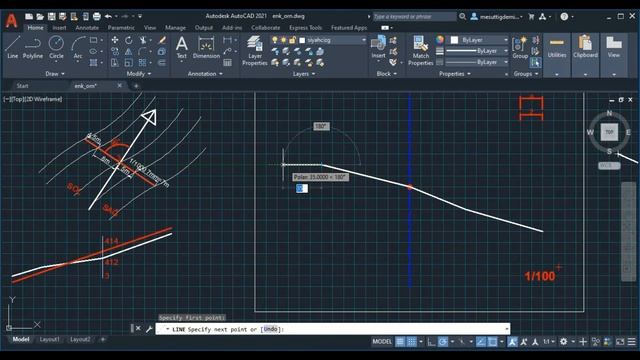Image resolution: width=640 pixels, height=360 pixels.
Task: Toggle annotation objects visibility in status bar
Action: pos(512,342)
